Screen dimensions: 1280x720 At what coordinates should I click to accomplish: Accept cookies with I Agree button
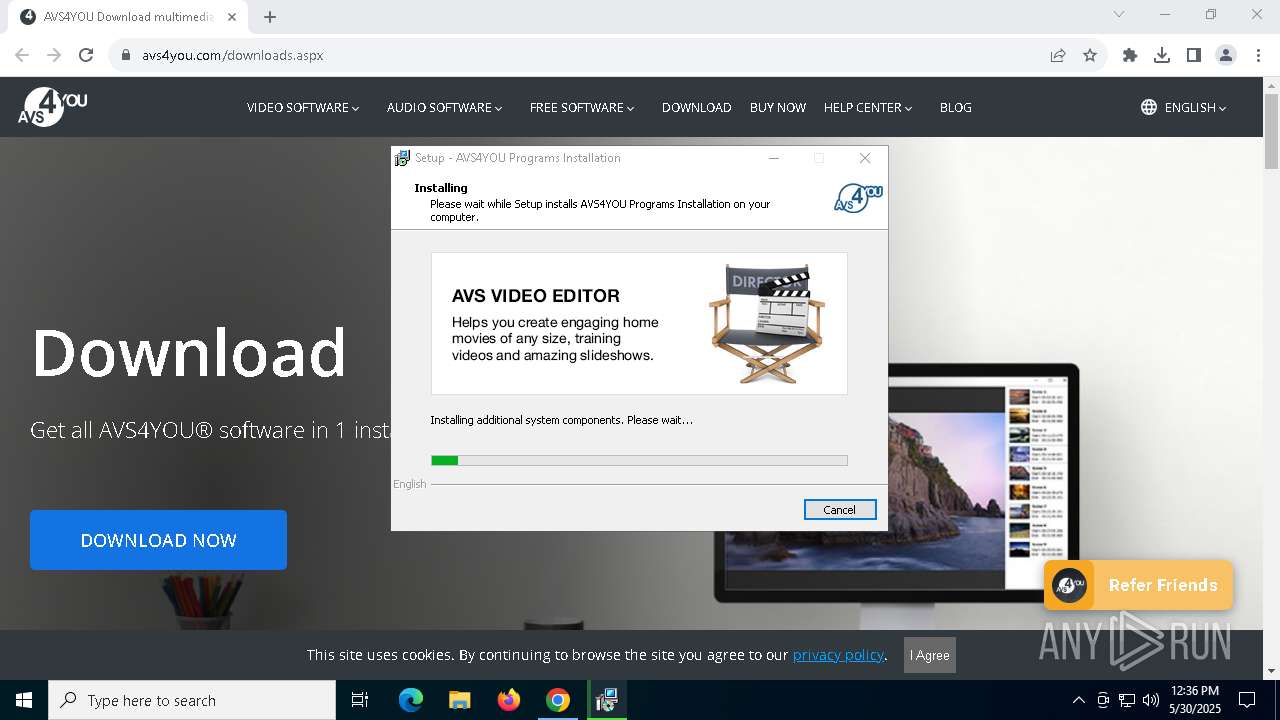(x=929, y=655)
